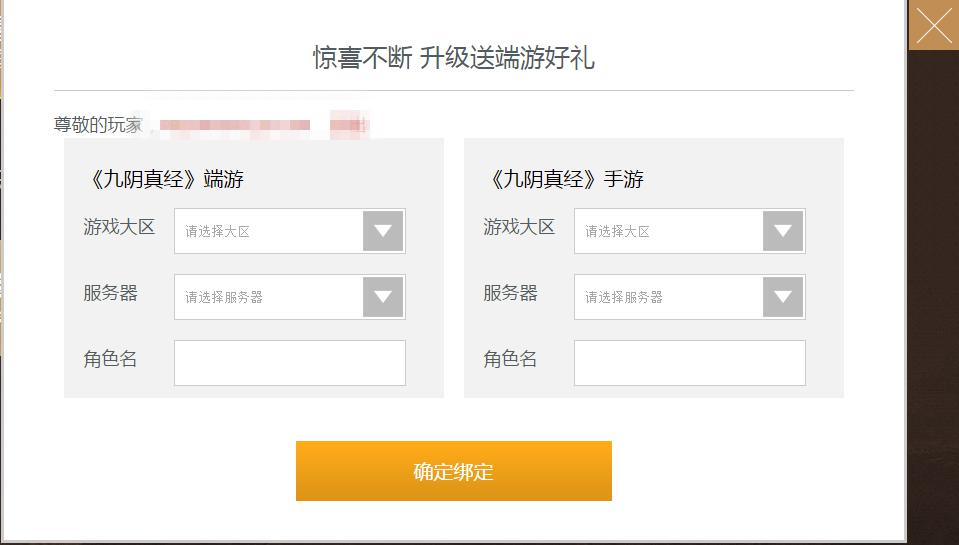Click the 角色名 label in 手游 section
The image size is (959, 545).
[510, 359]
